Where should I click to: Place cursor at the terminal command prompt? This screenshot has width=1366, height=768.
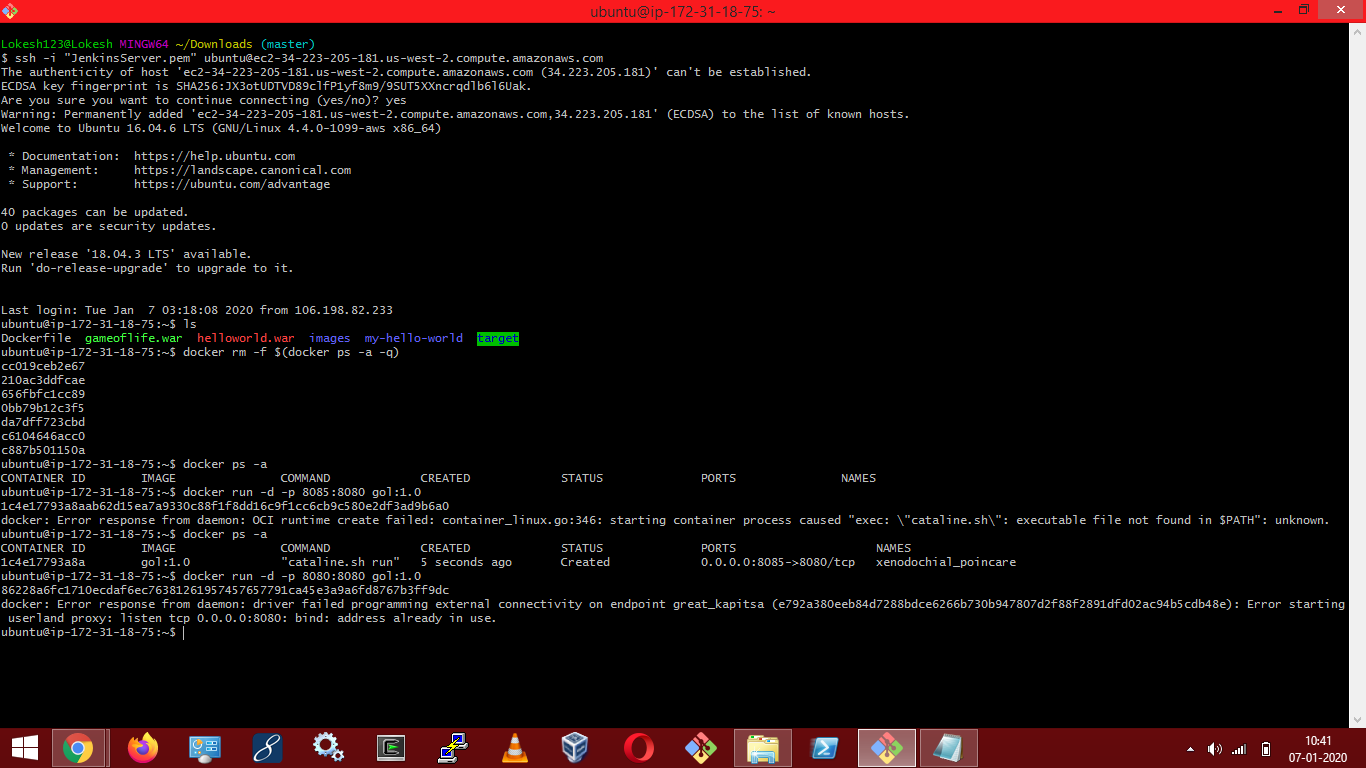tap(184, 632)
